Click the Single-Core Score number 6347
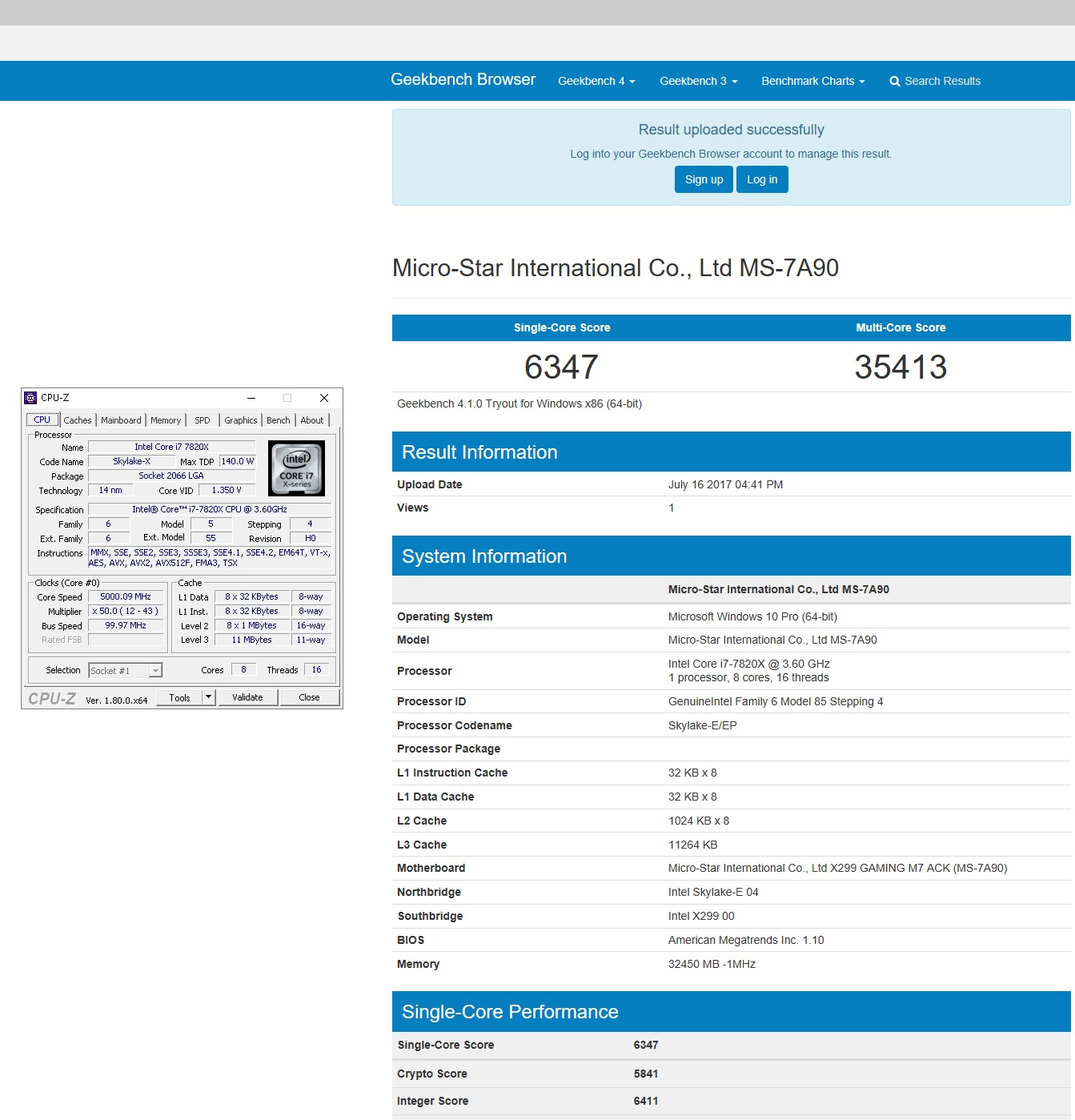1075x1120 pixels. 561,367
